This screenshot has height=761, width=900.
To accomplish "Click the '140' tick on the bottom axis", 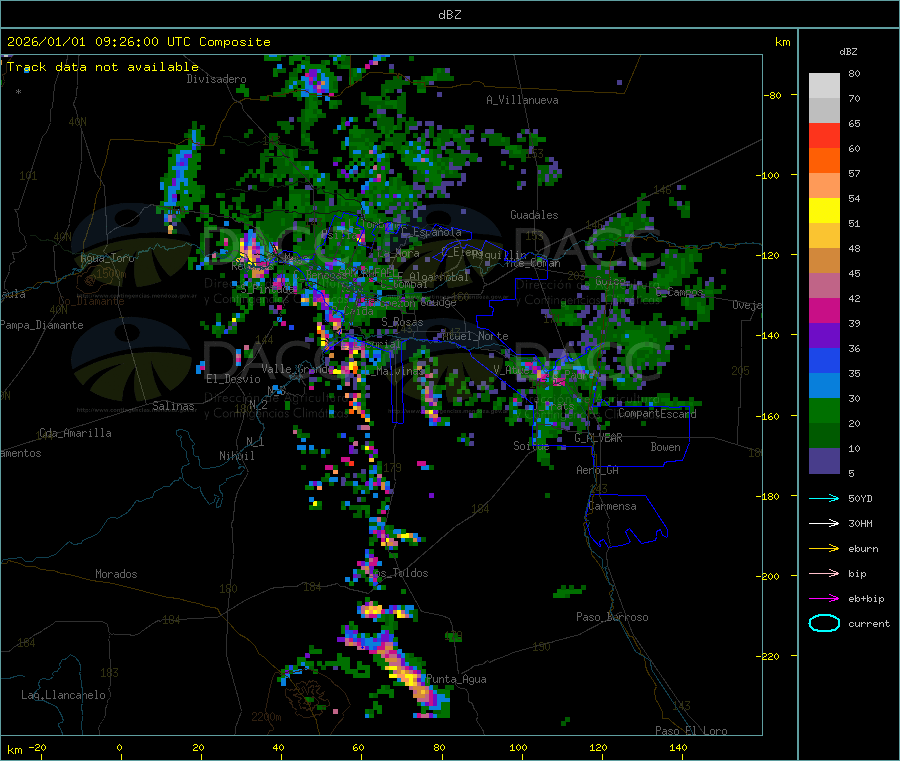I will [678, 747].
